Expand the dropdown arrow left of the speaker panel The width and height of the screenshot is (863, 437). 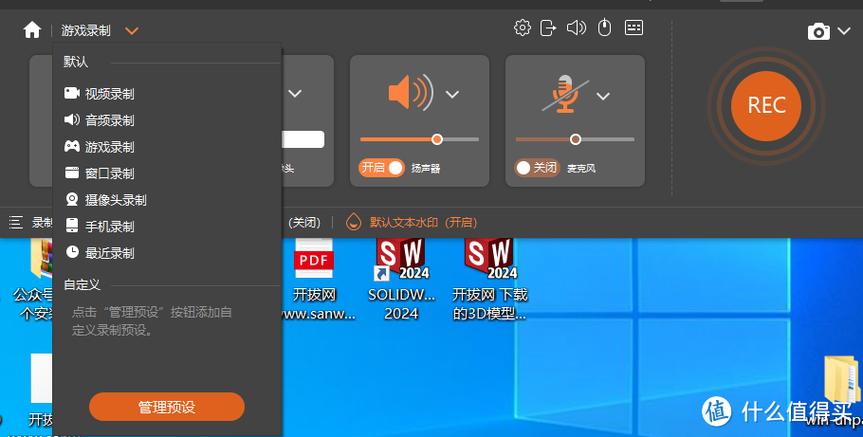click(295, 94)
